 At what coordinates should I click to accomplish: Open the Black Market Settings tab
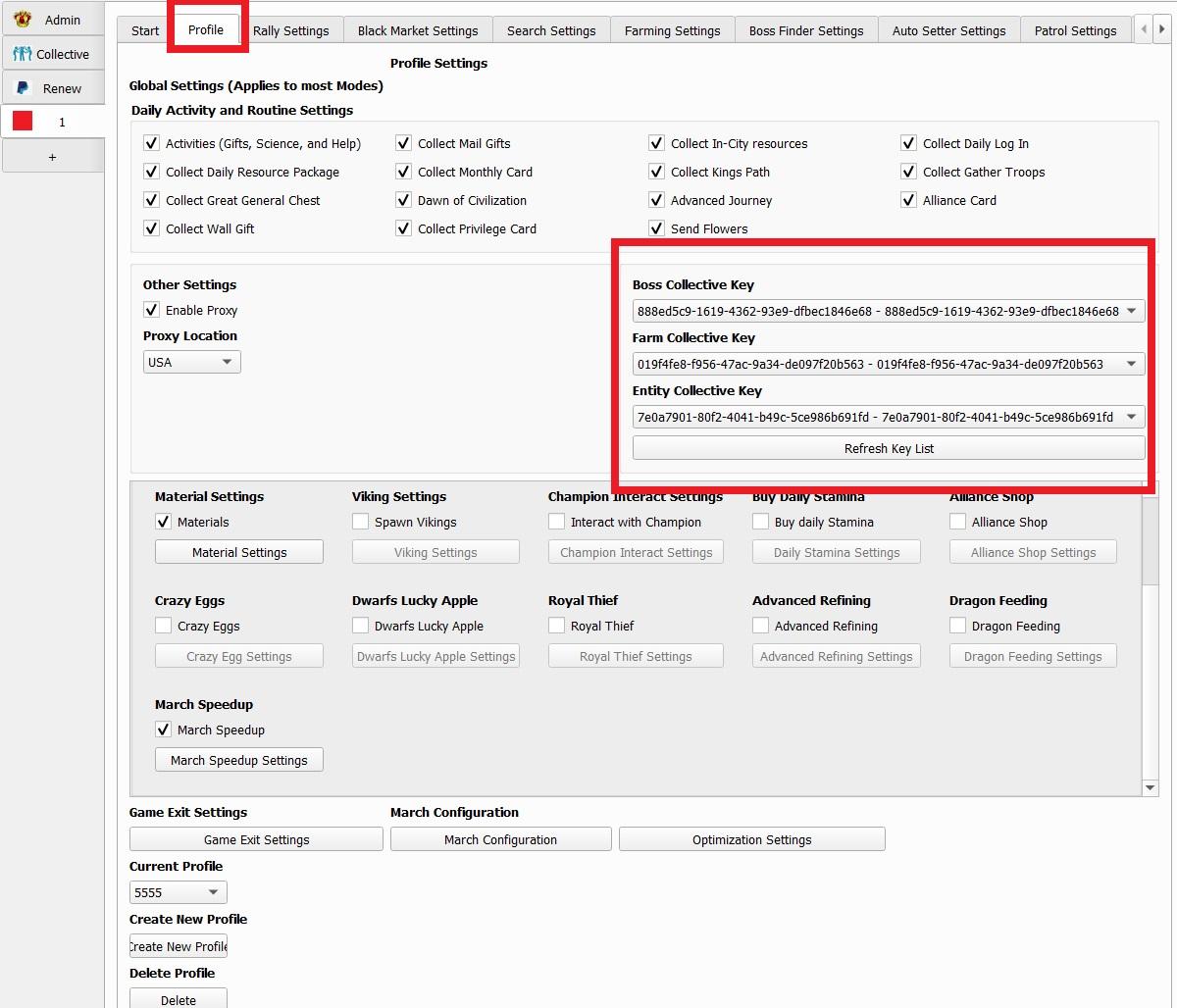pos(418,30)
